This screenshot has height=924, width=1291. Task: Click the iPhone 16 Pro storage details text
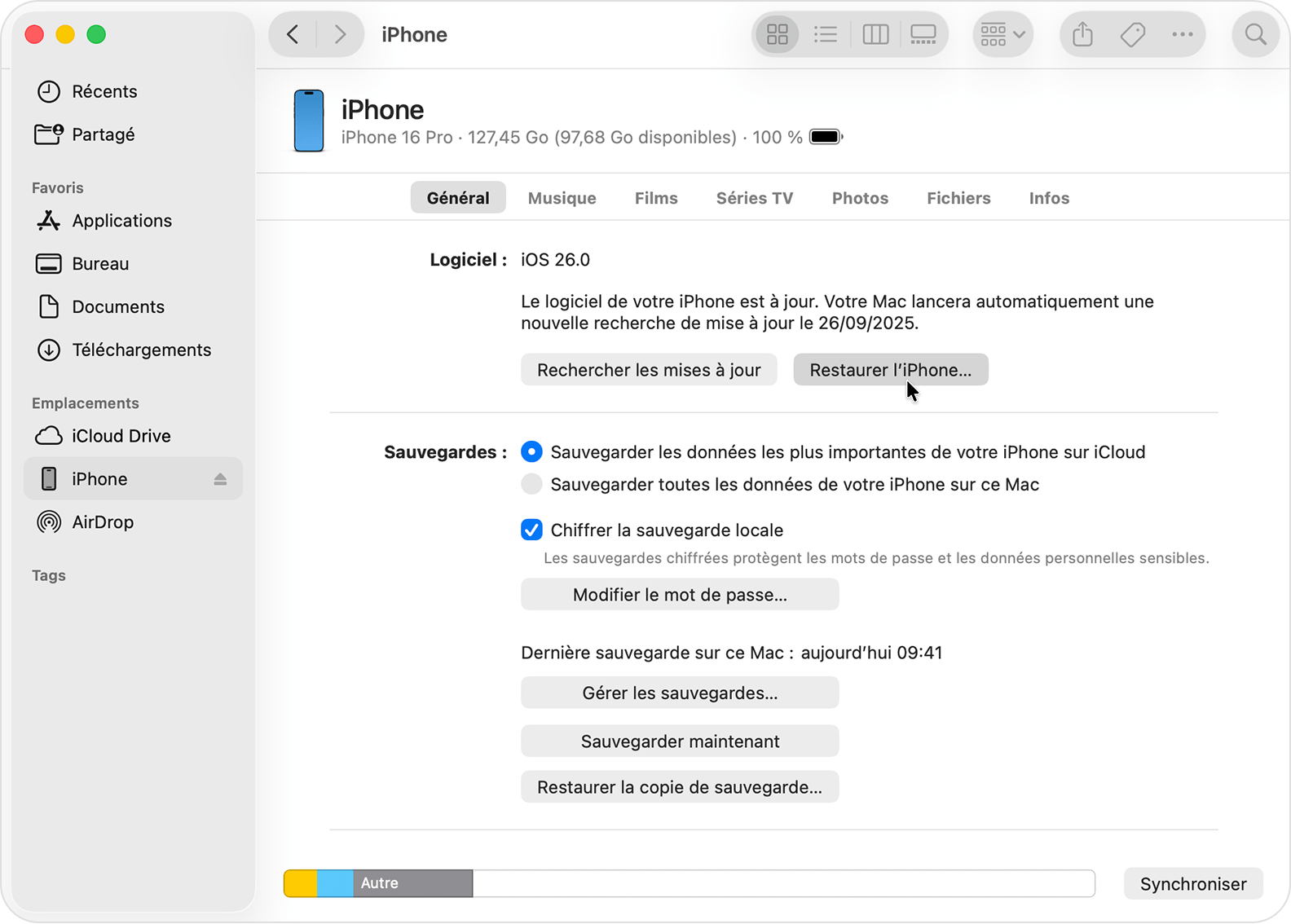(571, 138)
